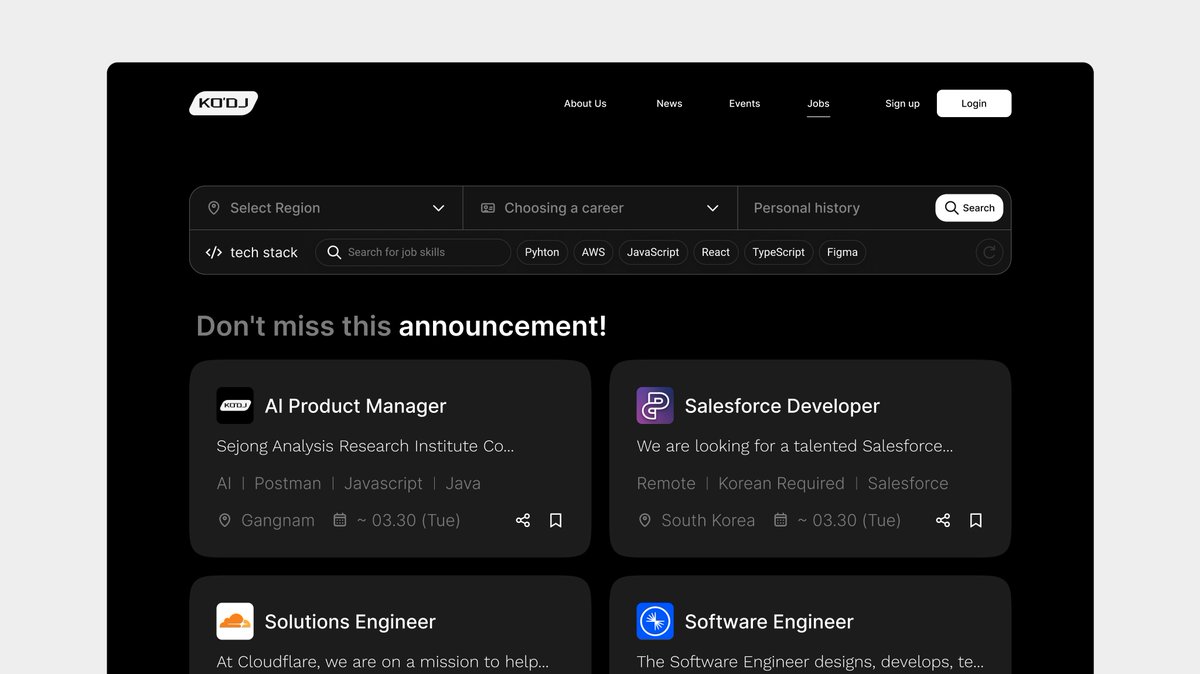
Task: Toggle the React skill tag
Action: tap(715, 252)
